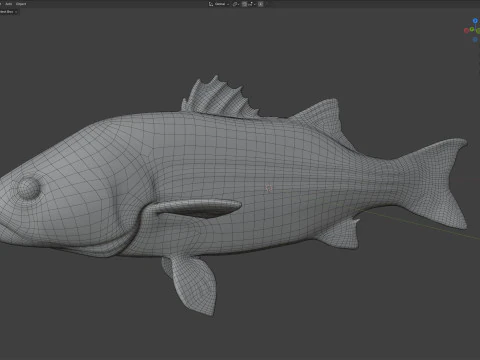480x360 pixels.
Task: Click the small green Y axis gizmo dot
Action: (472, 29)
